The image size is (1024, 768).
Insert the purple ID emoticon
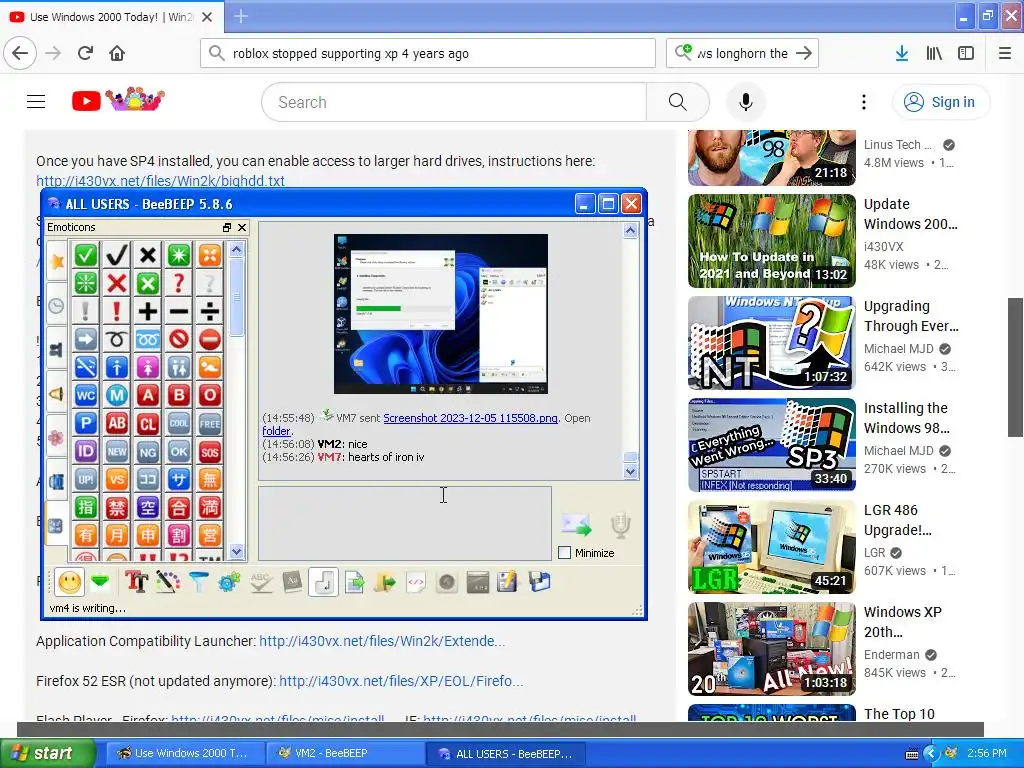pos(86,451)
